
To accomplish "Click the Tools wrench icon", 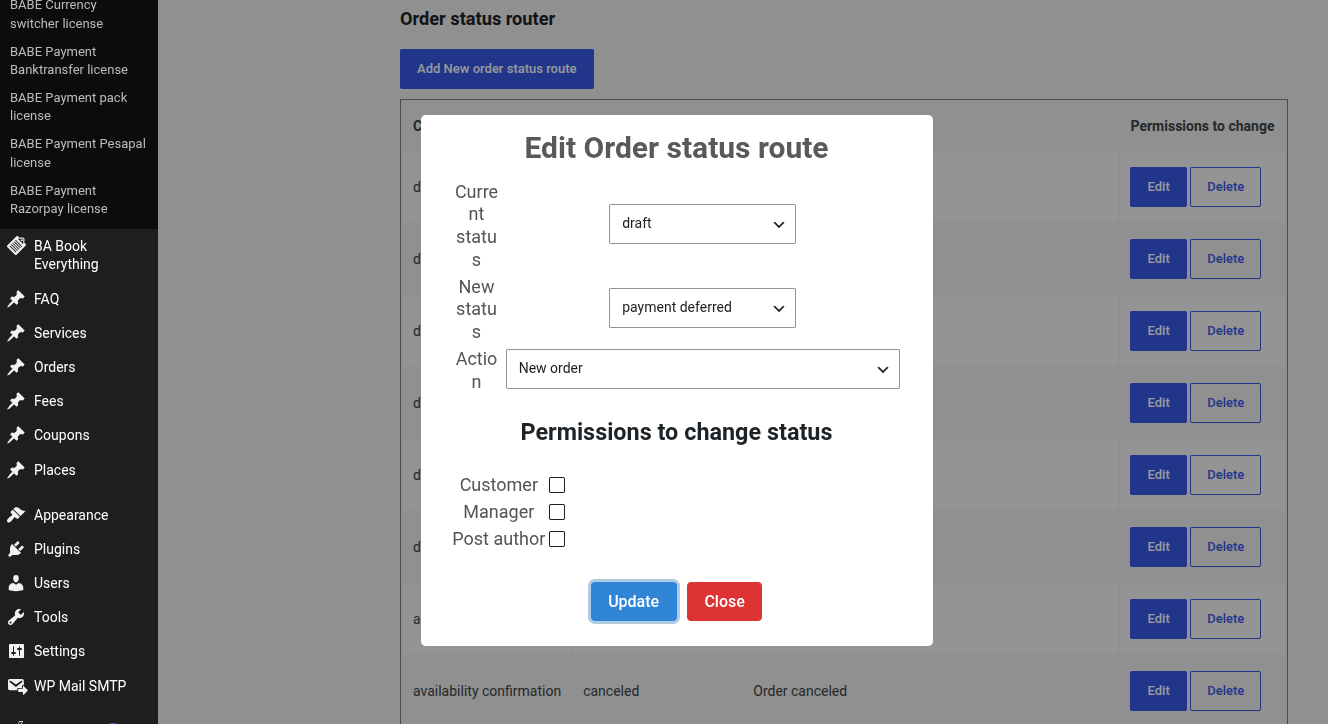I will [x=16, y=617].
